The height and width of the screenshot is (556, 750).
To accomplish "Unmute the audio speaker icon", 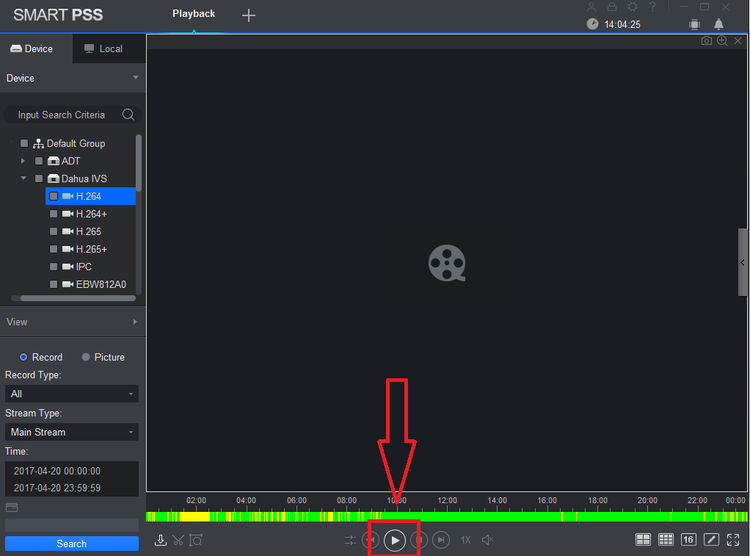I will (x=487, y=540).
